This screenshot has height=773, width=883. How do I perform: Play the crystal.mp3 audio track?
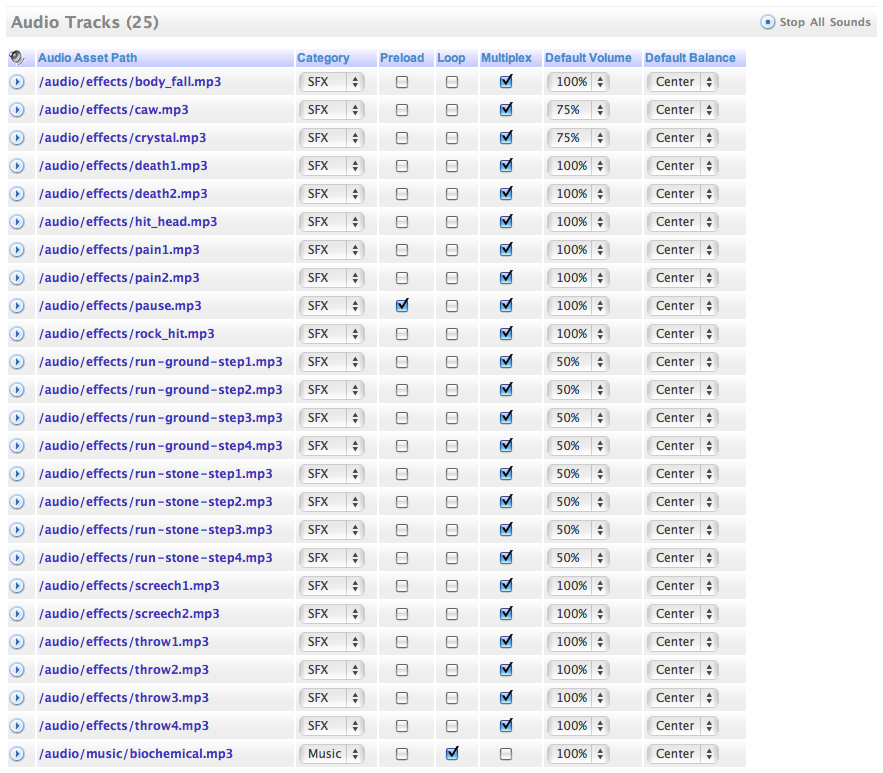[x=17, y=138]
